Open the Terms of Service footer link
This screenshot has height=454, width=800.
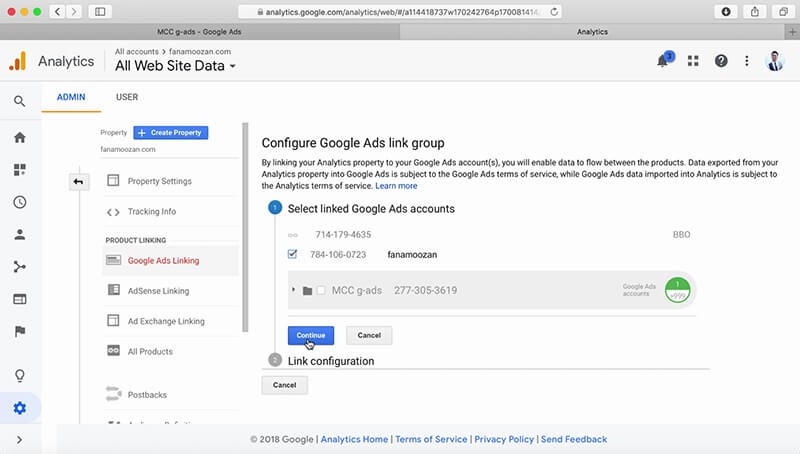pos(431,439)
